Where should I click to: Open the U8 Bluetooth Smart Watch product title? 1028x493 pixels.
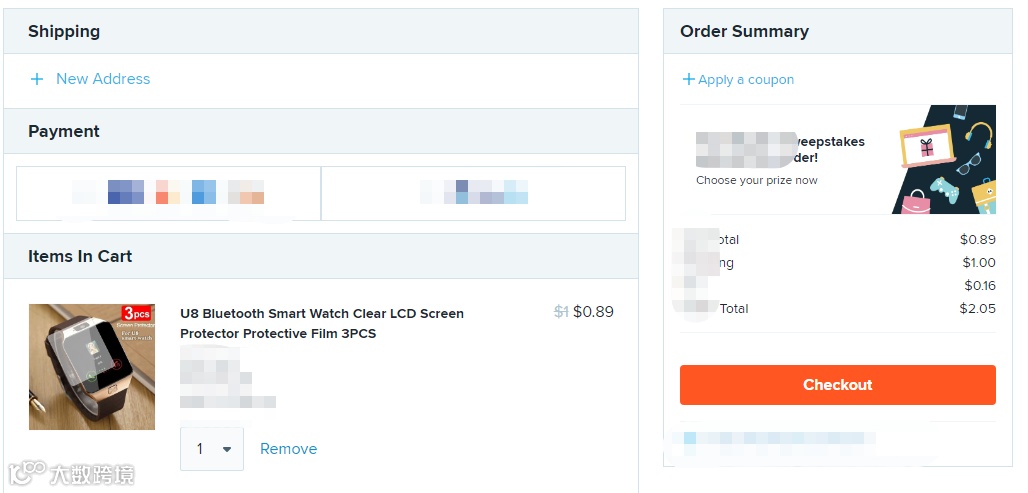[322, 323]
